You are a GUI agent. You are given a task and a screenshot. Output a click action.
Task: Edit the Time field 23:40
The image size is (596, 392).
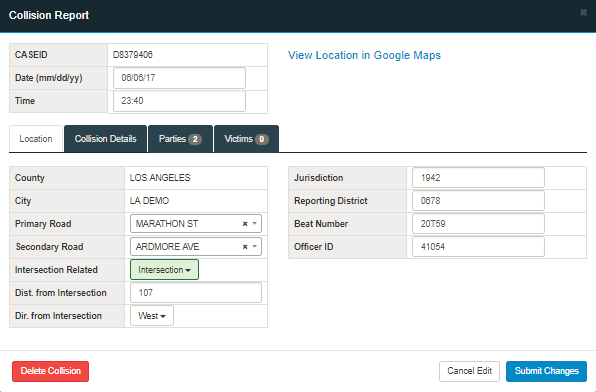[179, 101]
